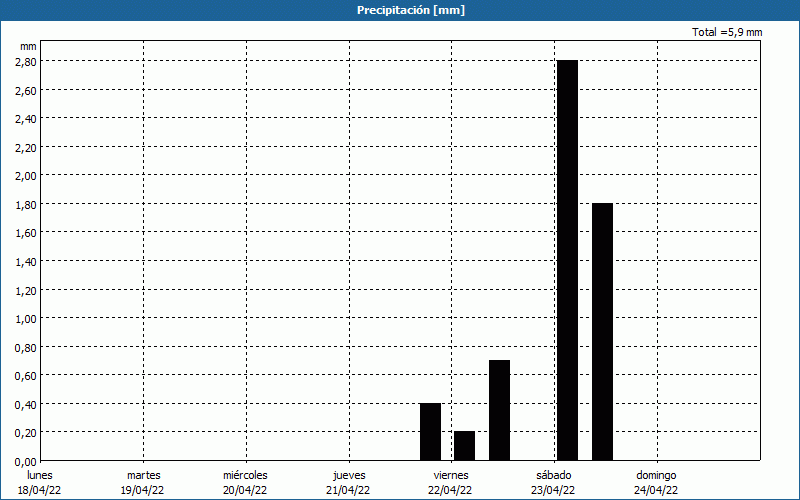The height and width of the screenshot is (500, 800).
Task: Click the 'jueves' axis label
Action: (x=349, y=476)
